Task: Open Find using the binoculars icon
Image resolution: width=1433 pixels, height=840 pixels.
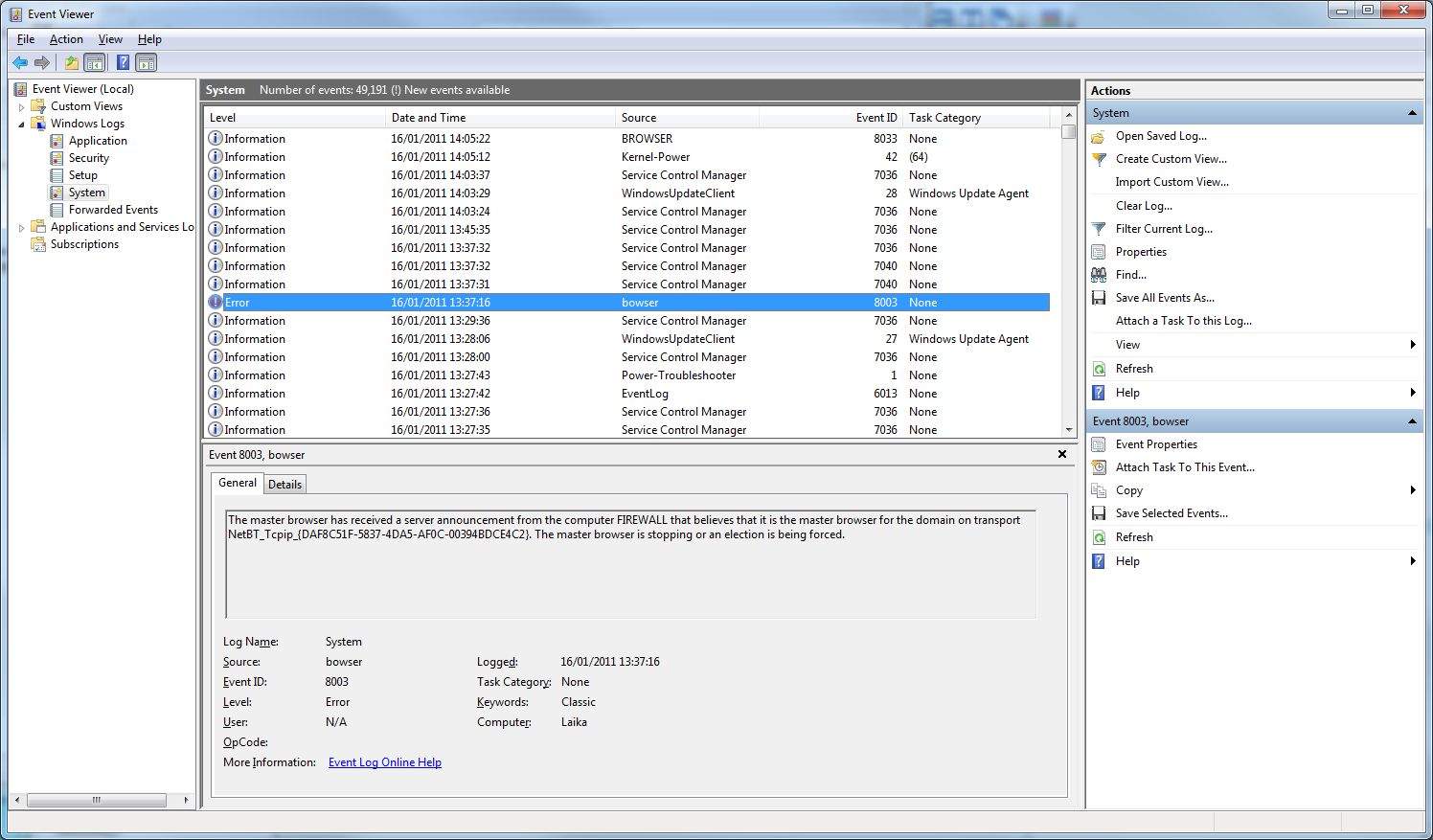Action: 1099,275
